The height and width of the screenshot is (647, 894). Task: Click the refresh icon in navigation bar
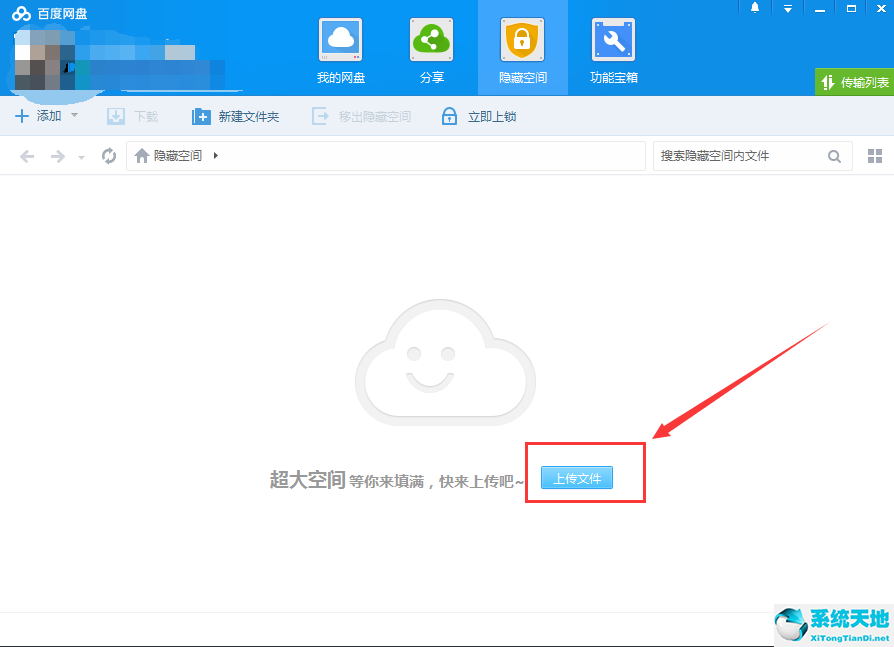109,156
